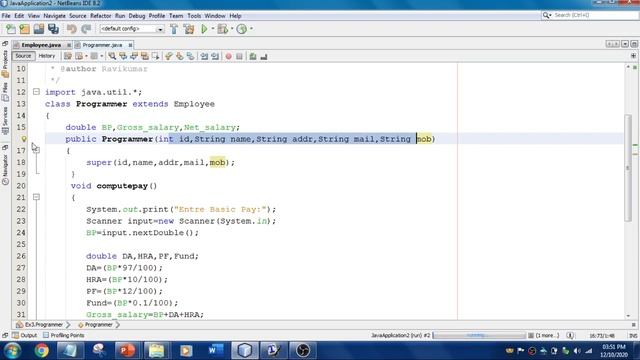Click the Search (Ctrl+I) field

pyautogui.click(x=590, y=15)
